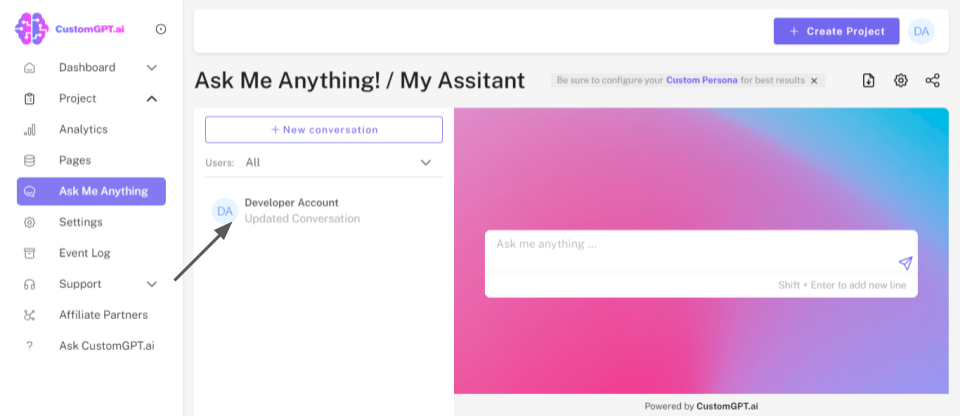Select Affiliate Partners menu item
Viewport: 960px width, 416px height.
pos(103,315)
